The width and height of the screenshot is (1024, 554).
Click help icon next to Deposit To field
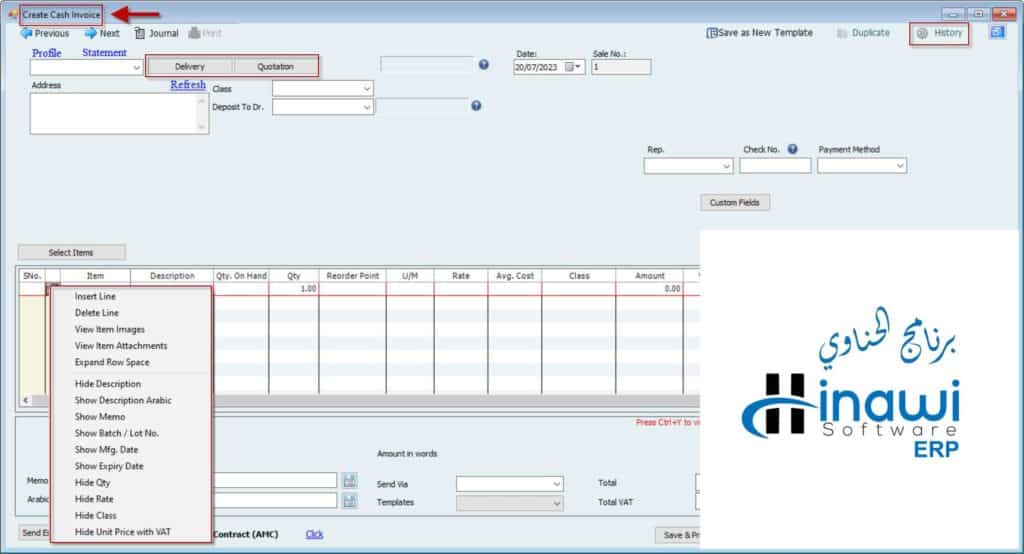[476, 106]
